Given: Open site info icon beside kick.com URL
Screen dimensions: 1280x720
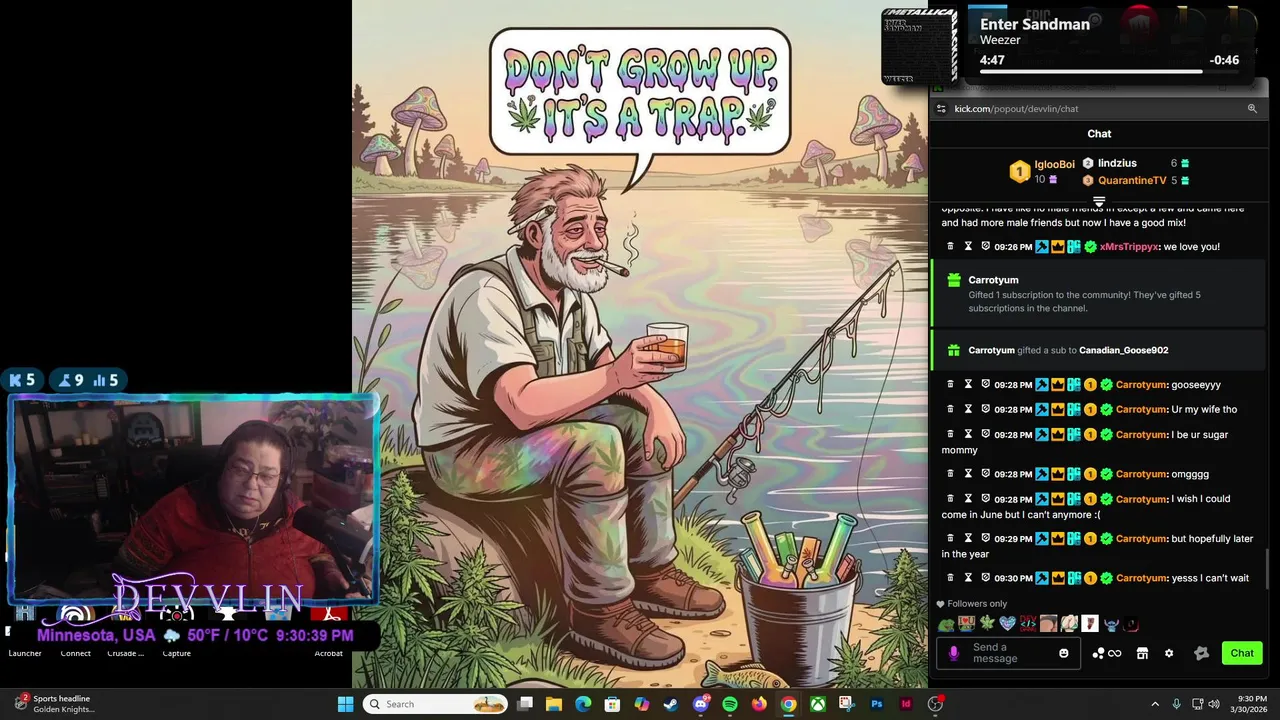Looking at the screenshot, I should (941, 108).
